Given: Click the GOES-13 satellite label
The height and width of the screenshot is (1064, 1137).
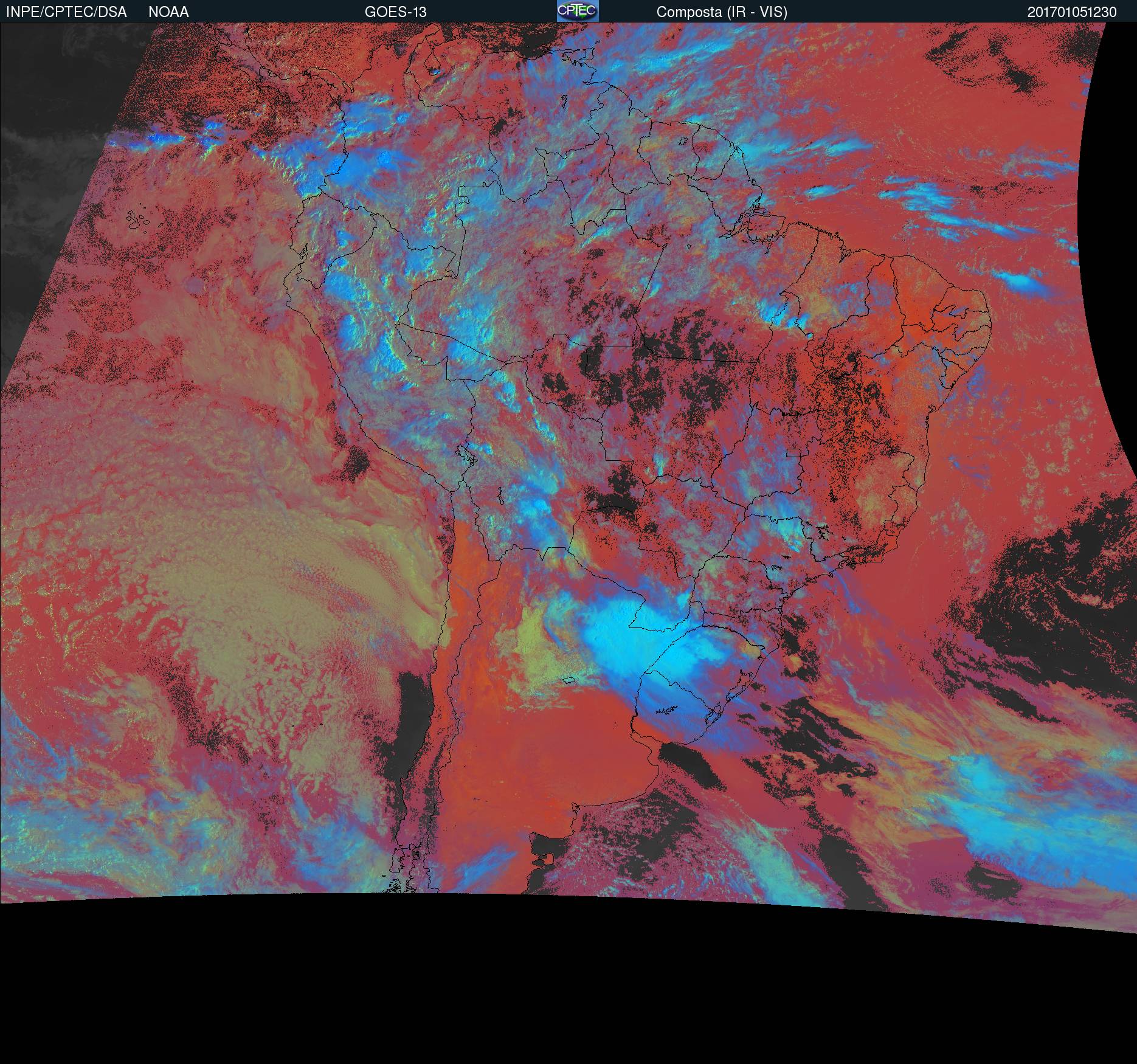Looking at the screenshot, I should coord(395,12).
